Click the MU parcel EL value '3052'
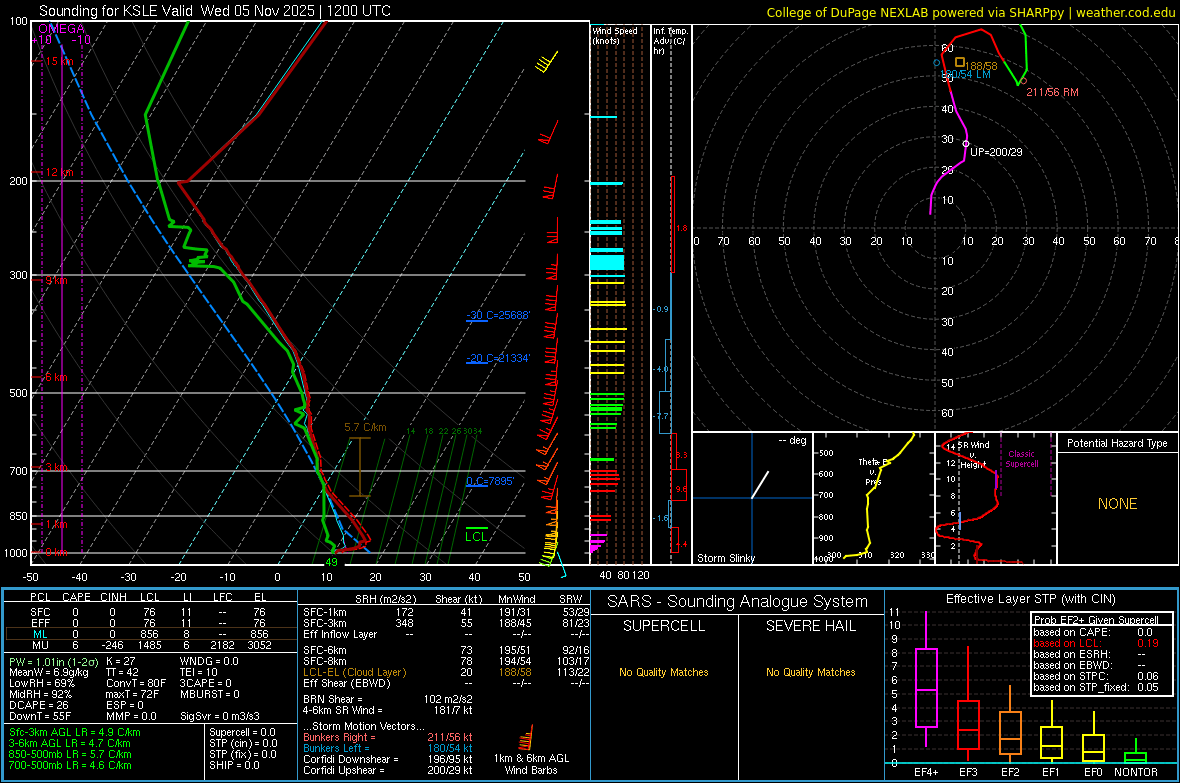Viewport: 1180px width, 783px height. [x=260, y=644]
